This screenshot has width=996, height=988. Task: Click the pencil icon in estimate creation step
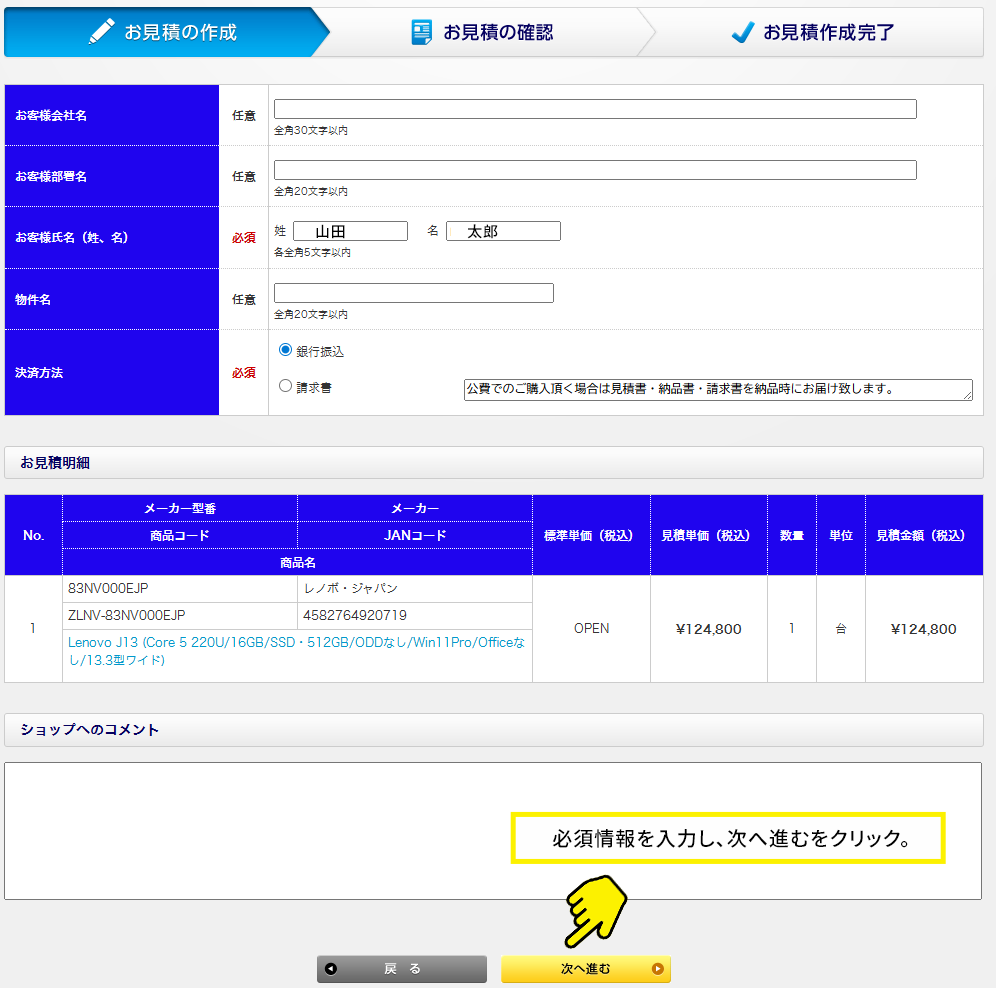click(x=102, y=32)
